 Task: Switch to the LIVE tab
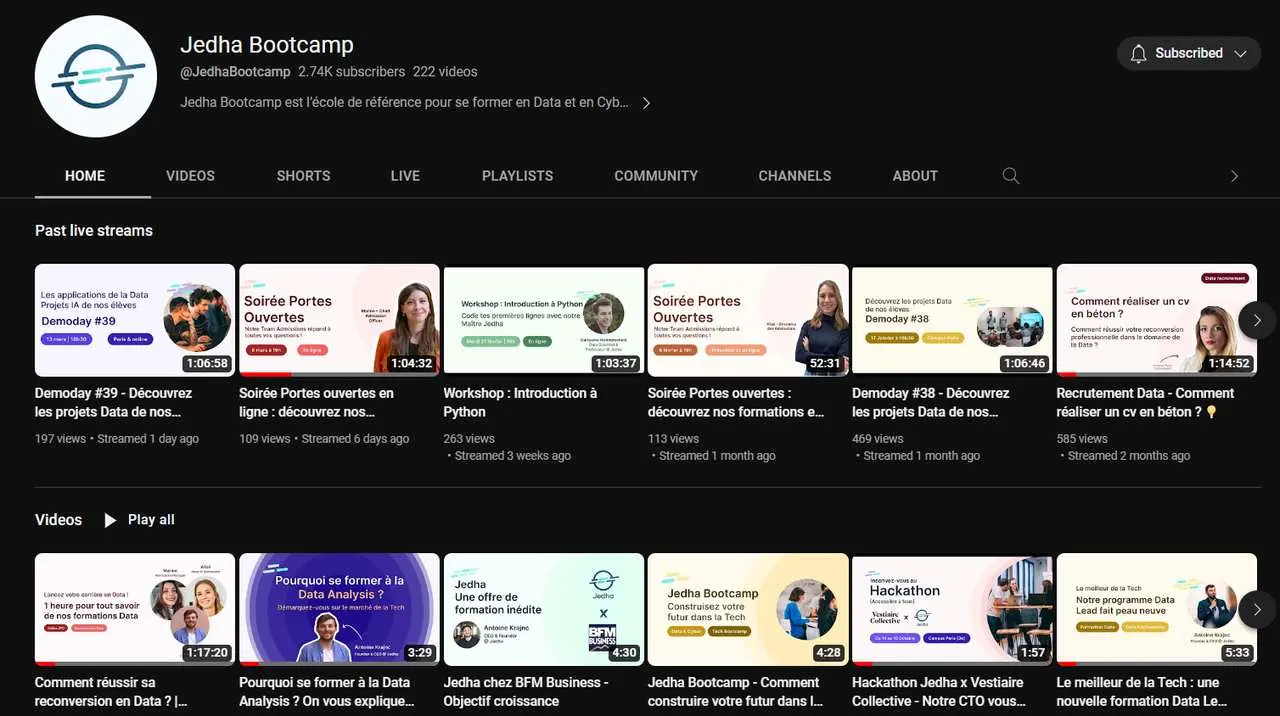tap(405, 176)
